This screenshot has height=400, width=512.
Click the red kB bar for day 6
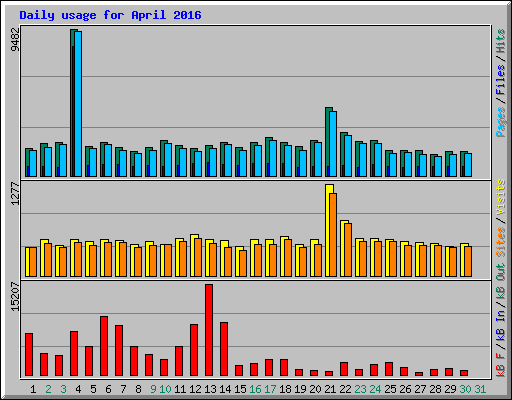pyautogui.click(x=104, y=346)
